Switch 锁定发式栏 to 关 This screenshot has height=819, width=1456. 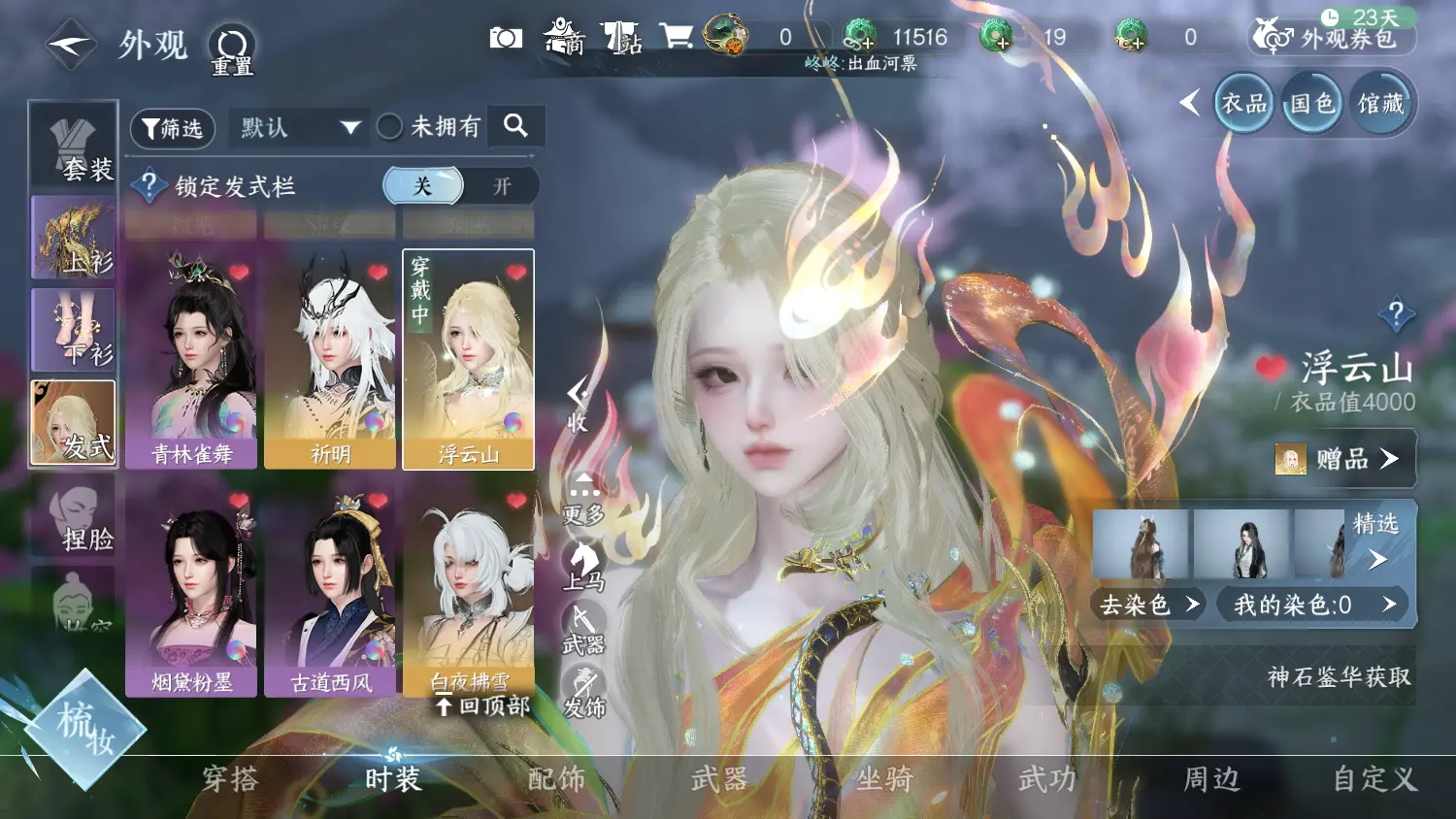422,185
